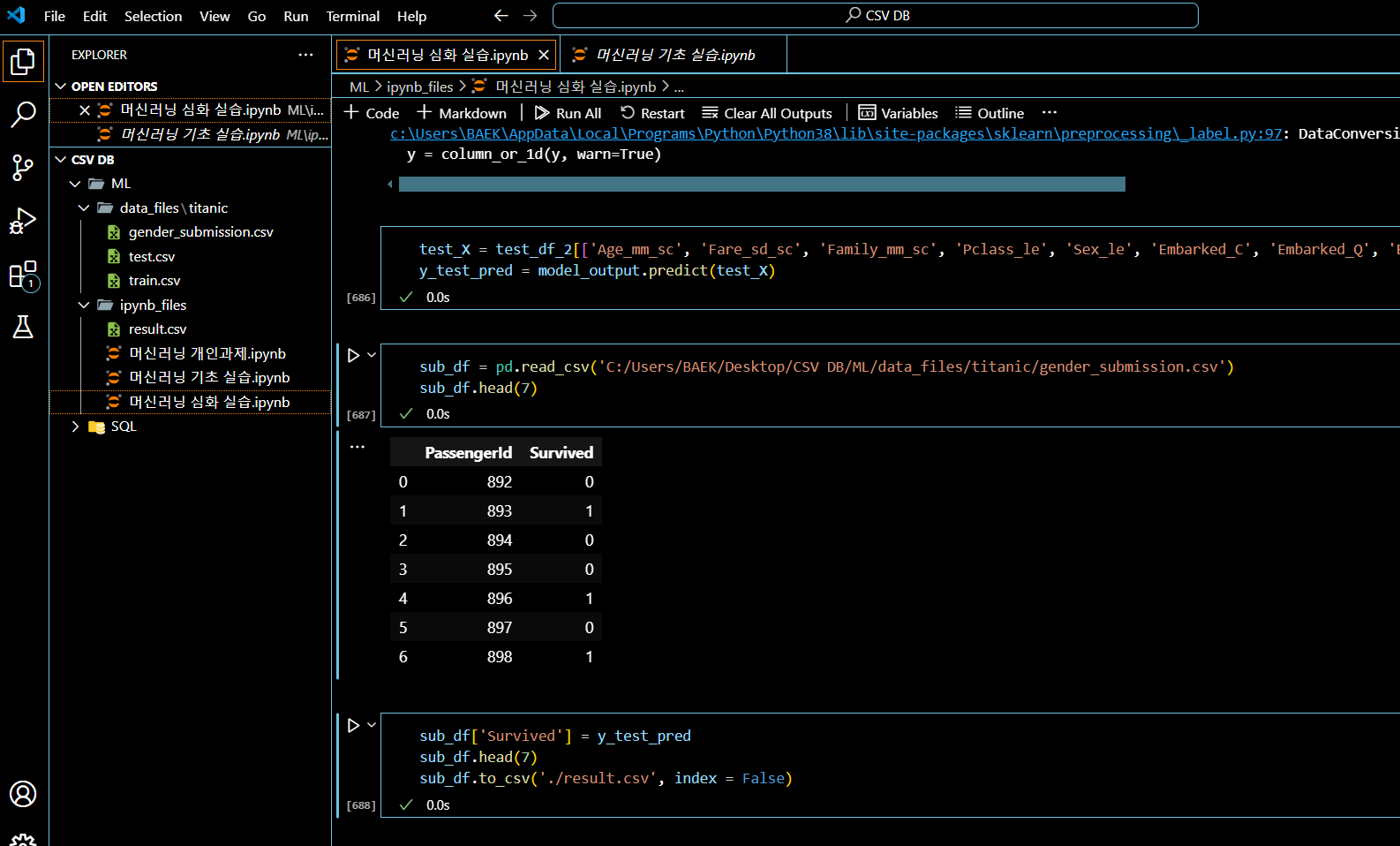Open the Extensions view
The width and height of the screenshot is (1400, 846).
click(23, 275)
